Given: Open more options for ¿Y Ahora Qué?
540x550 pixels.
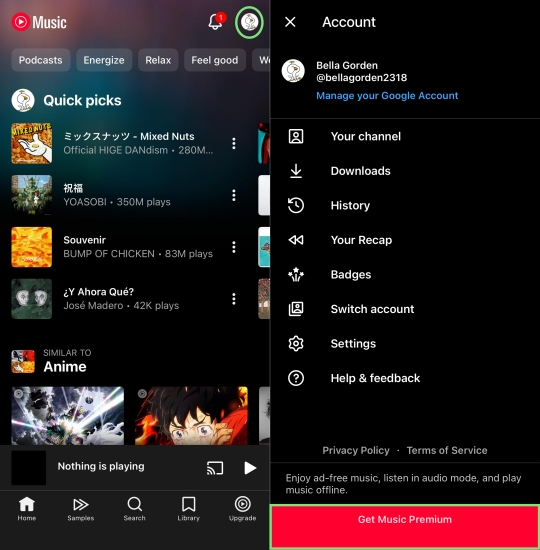Looking at the screenshot, I should point(234,299).
